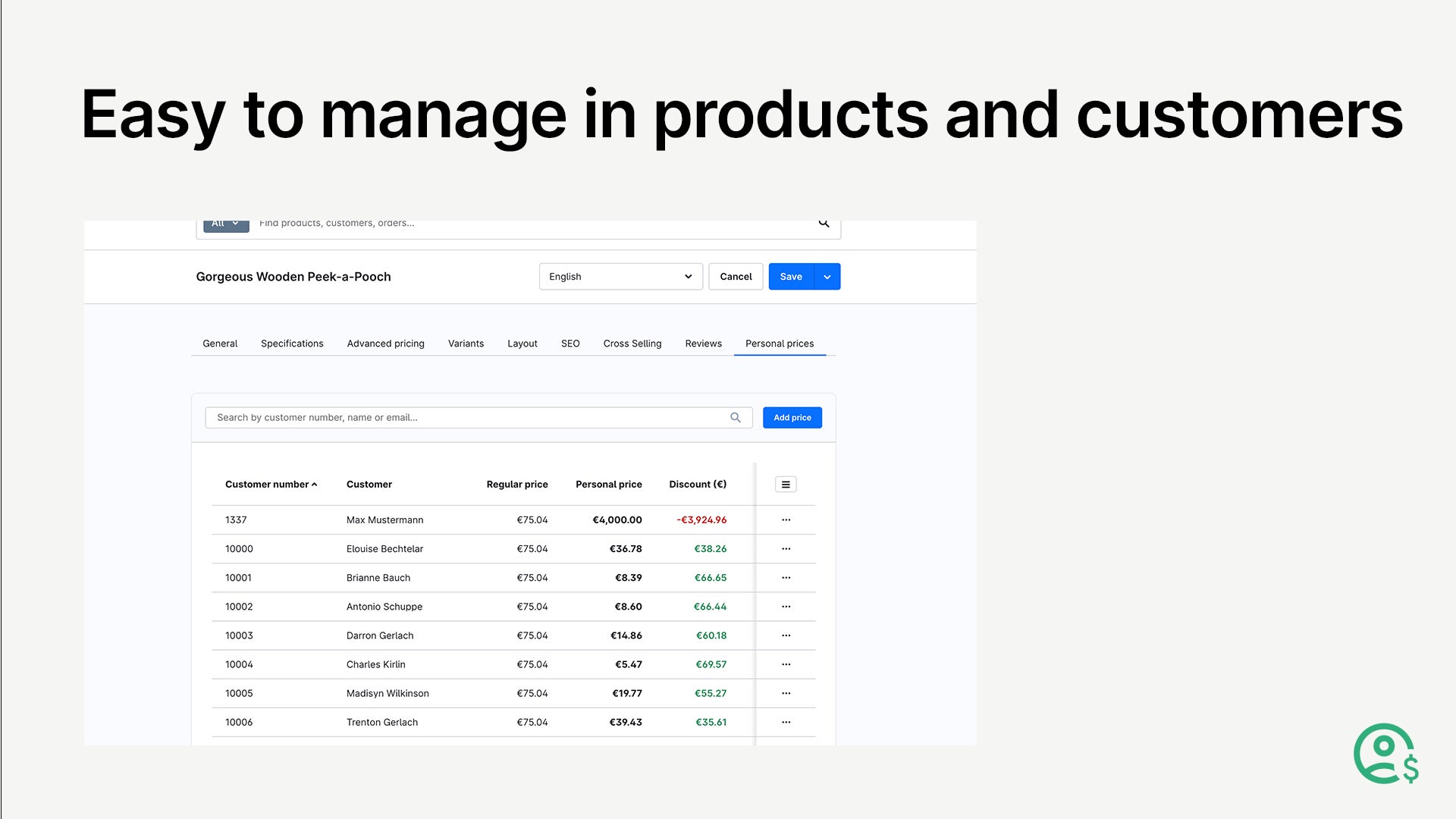Click the green customer-price logo icon
The height and width of the screenshot is (819, 1456).
1385,754
